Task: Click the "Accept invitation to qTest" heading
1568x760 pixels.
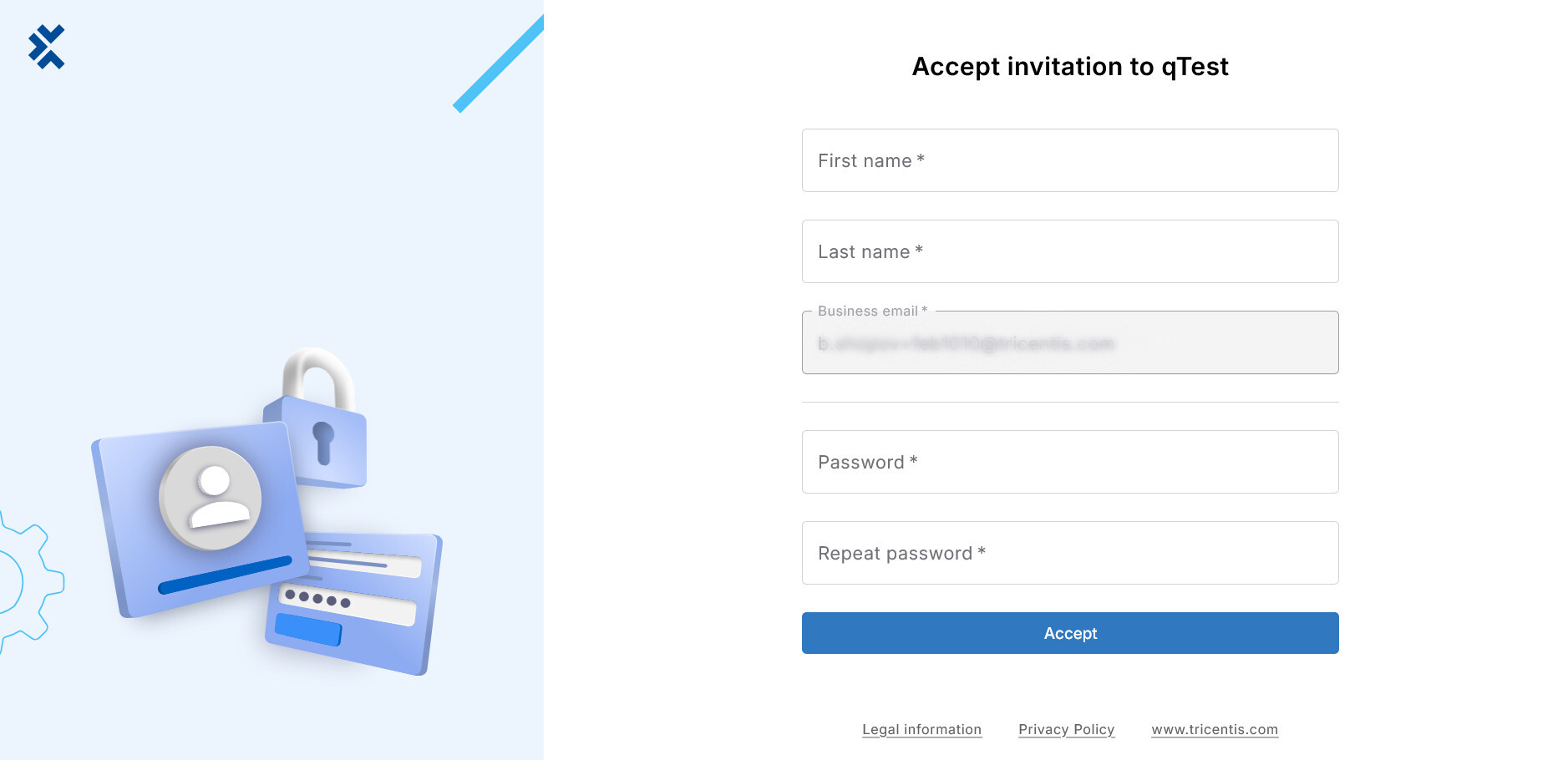Action: (1069, 67)
